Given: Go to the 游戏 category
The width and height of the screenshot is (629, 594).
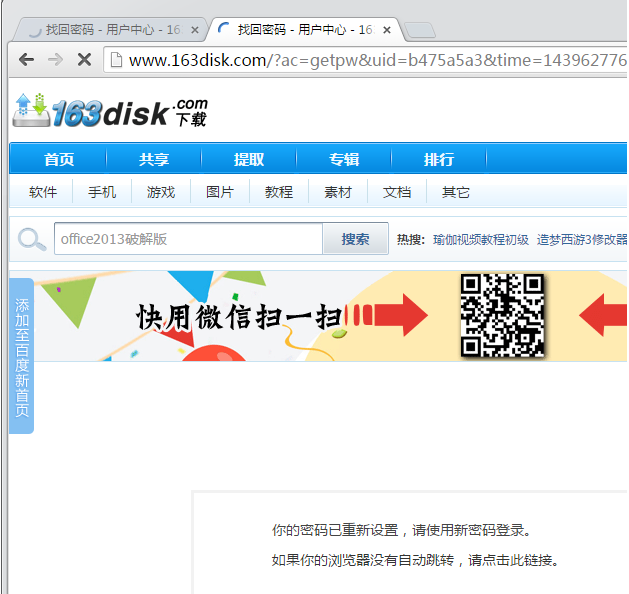Looking at the screenshot, I should point(161,192).
